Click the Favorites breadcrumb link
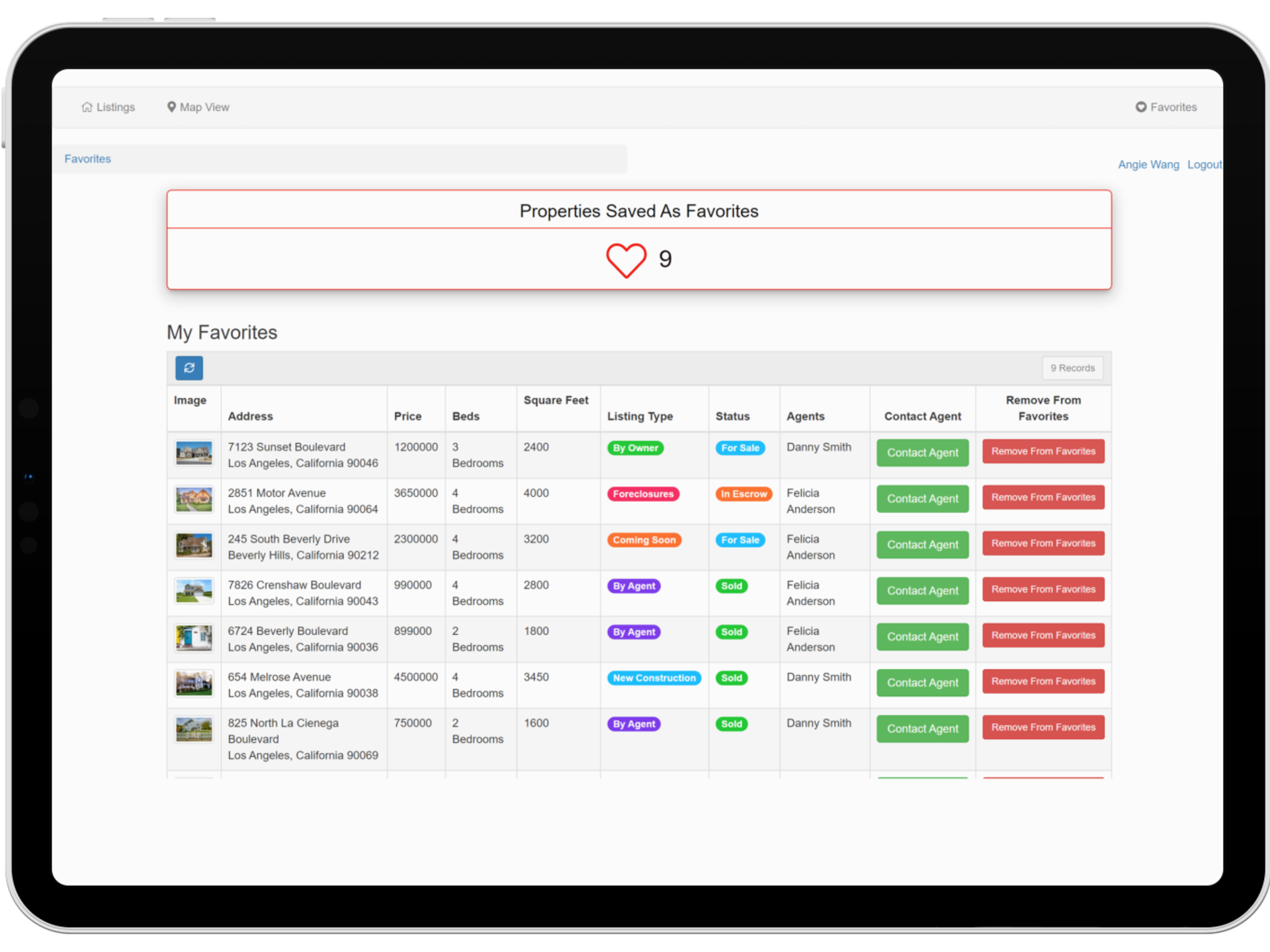The image size is (1270, 952). [87, 159]
